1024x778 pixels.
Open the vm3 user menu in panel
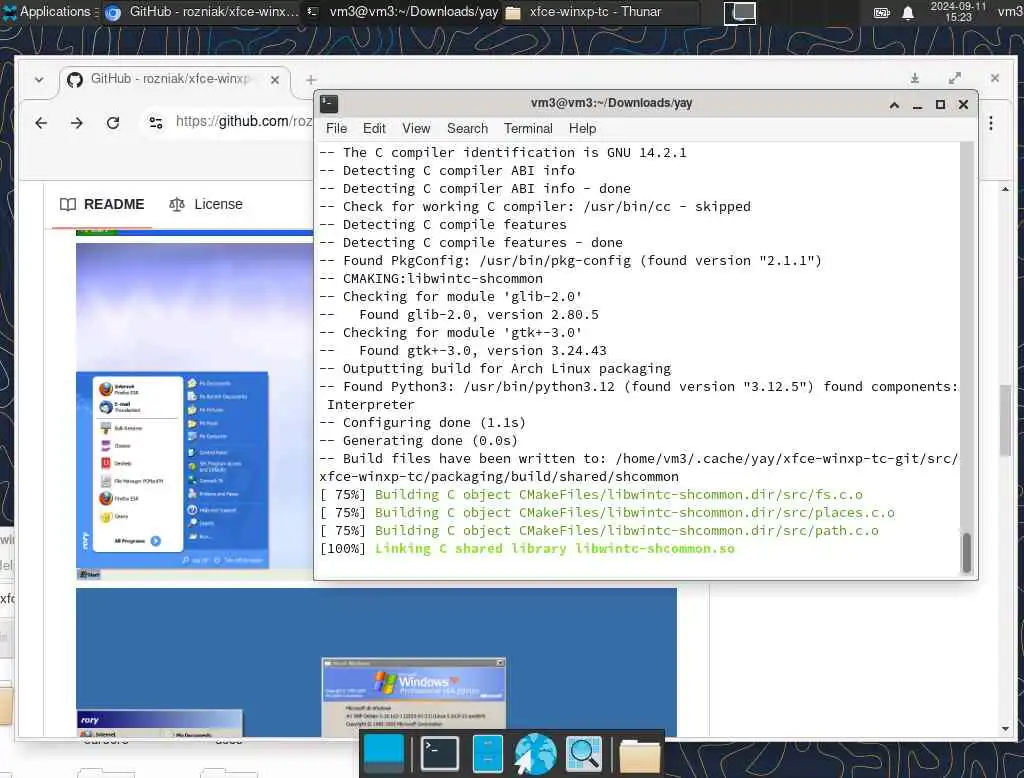point(1010,12)
